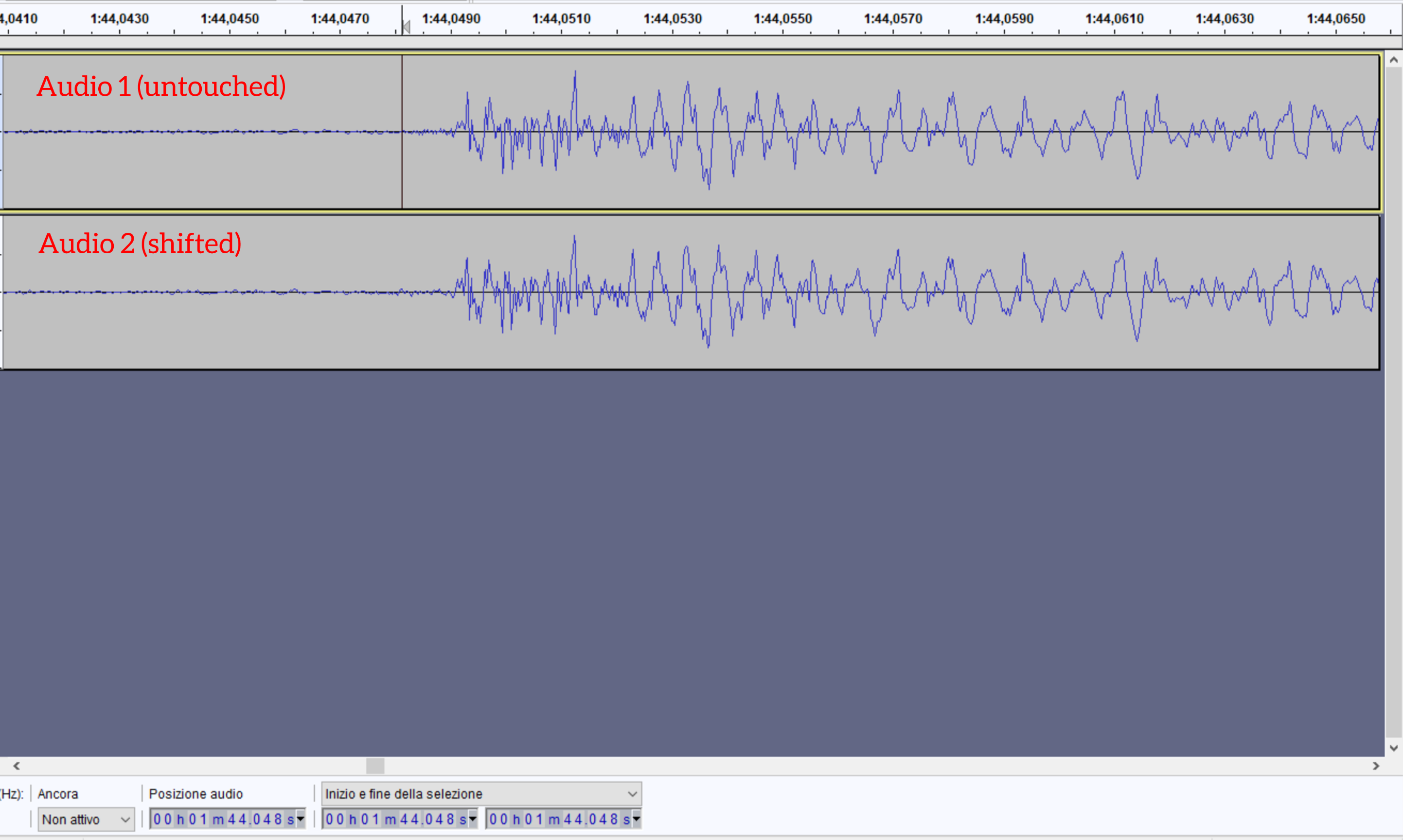Open the Ancora 'Non attivo' dropdown
Viewport: 1403px width, 840px height.
86,819
